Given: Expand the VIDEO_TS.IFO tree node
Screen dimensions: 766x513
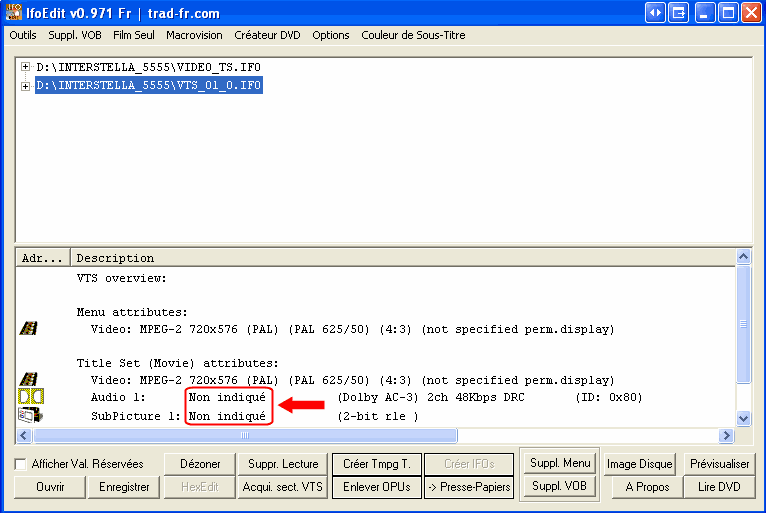Looking at the screenshot, I should click(x=25, y=67).
